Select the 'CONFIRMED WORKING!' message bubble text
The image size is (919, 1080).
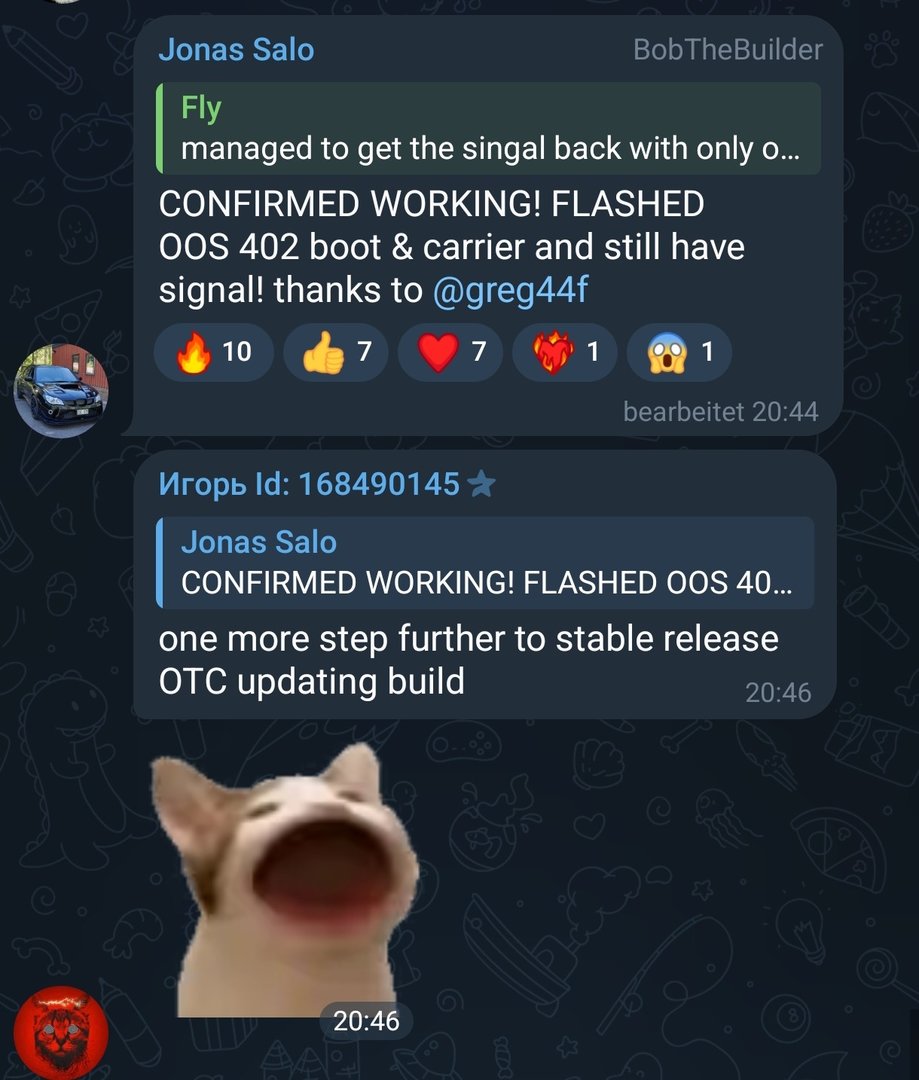(x=451, y=247)
